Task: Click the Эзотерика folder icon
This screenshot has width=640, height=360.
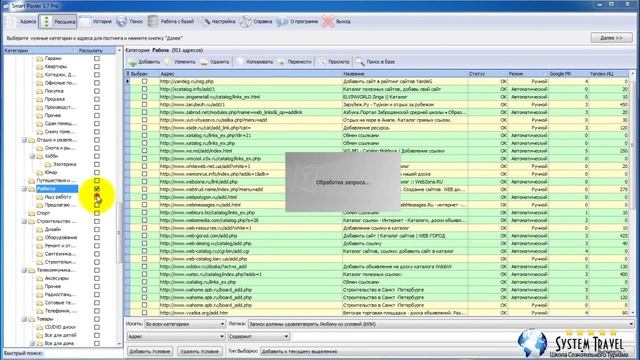Action: point(48,164)
